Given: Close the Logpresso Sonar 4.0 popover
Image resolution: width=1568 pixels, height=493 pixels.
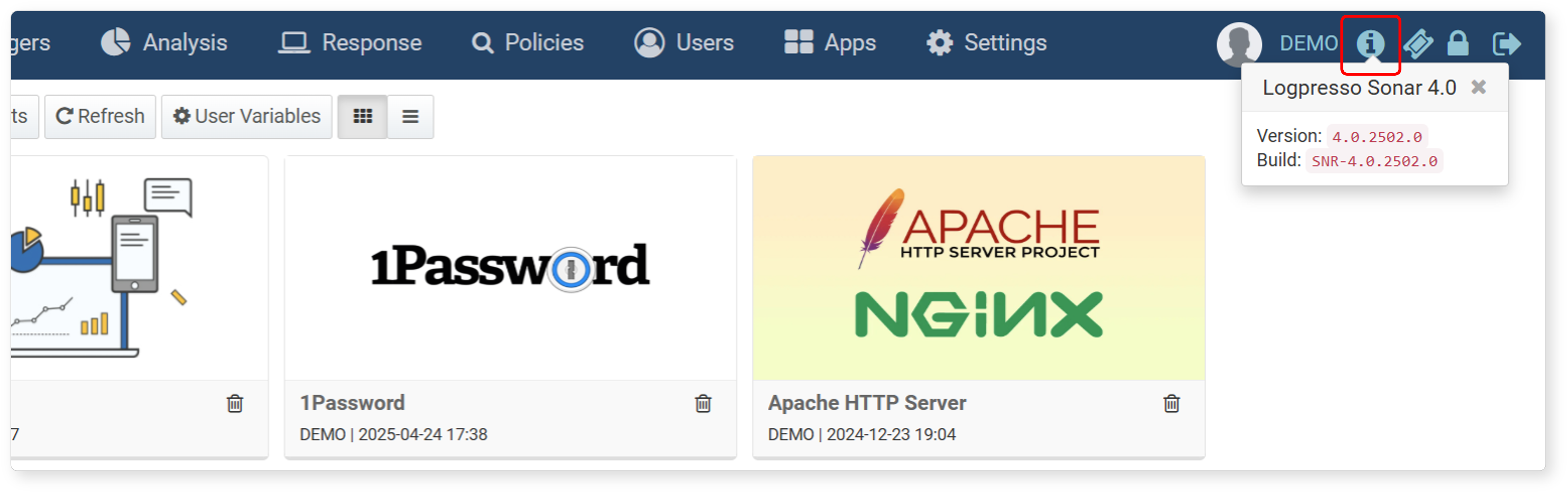Looking at the screenshot, I should (1479, 87).
